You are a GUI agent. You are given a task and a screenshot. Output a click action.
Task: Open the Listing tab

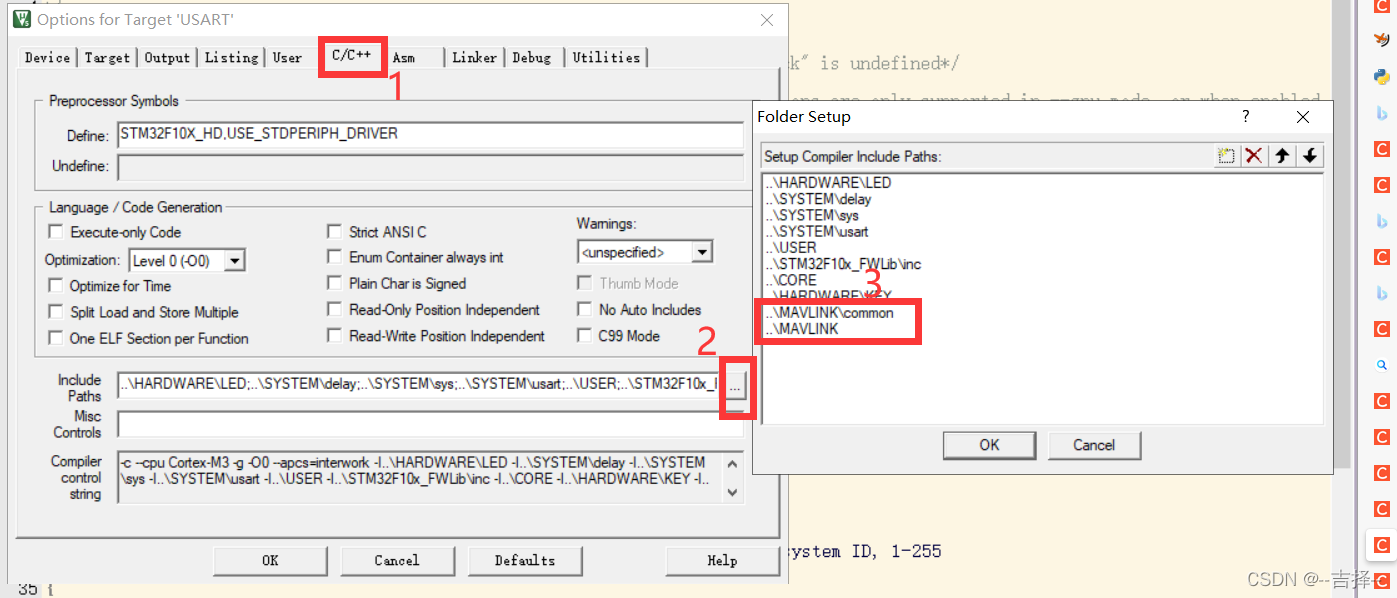[x=232, y=58]
